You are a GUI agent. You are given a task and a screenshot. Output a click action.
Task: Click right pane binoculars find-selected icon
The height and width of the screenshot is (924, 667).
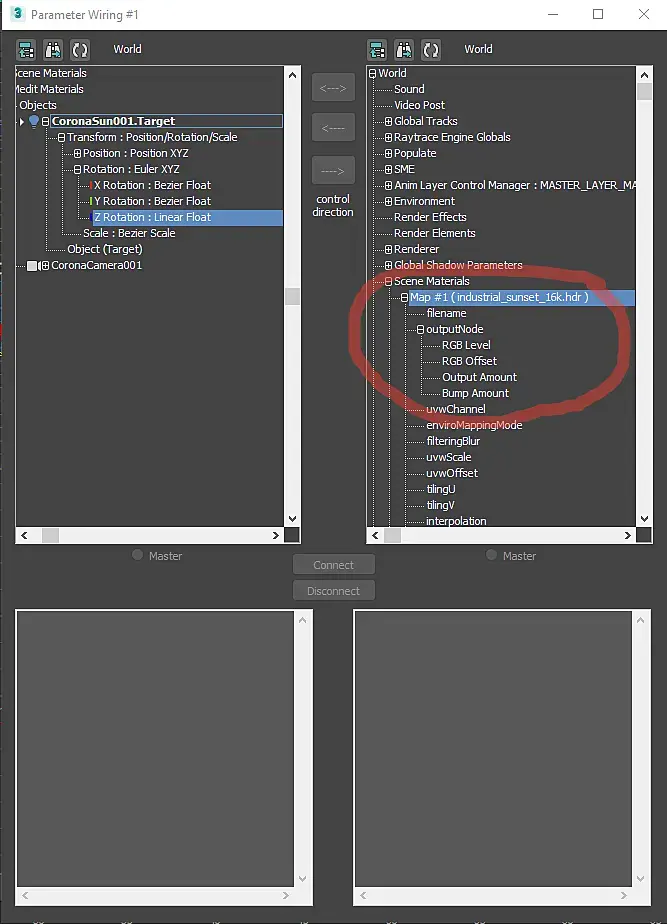pyautogui.click(x=404, y=50)
